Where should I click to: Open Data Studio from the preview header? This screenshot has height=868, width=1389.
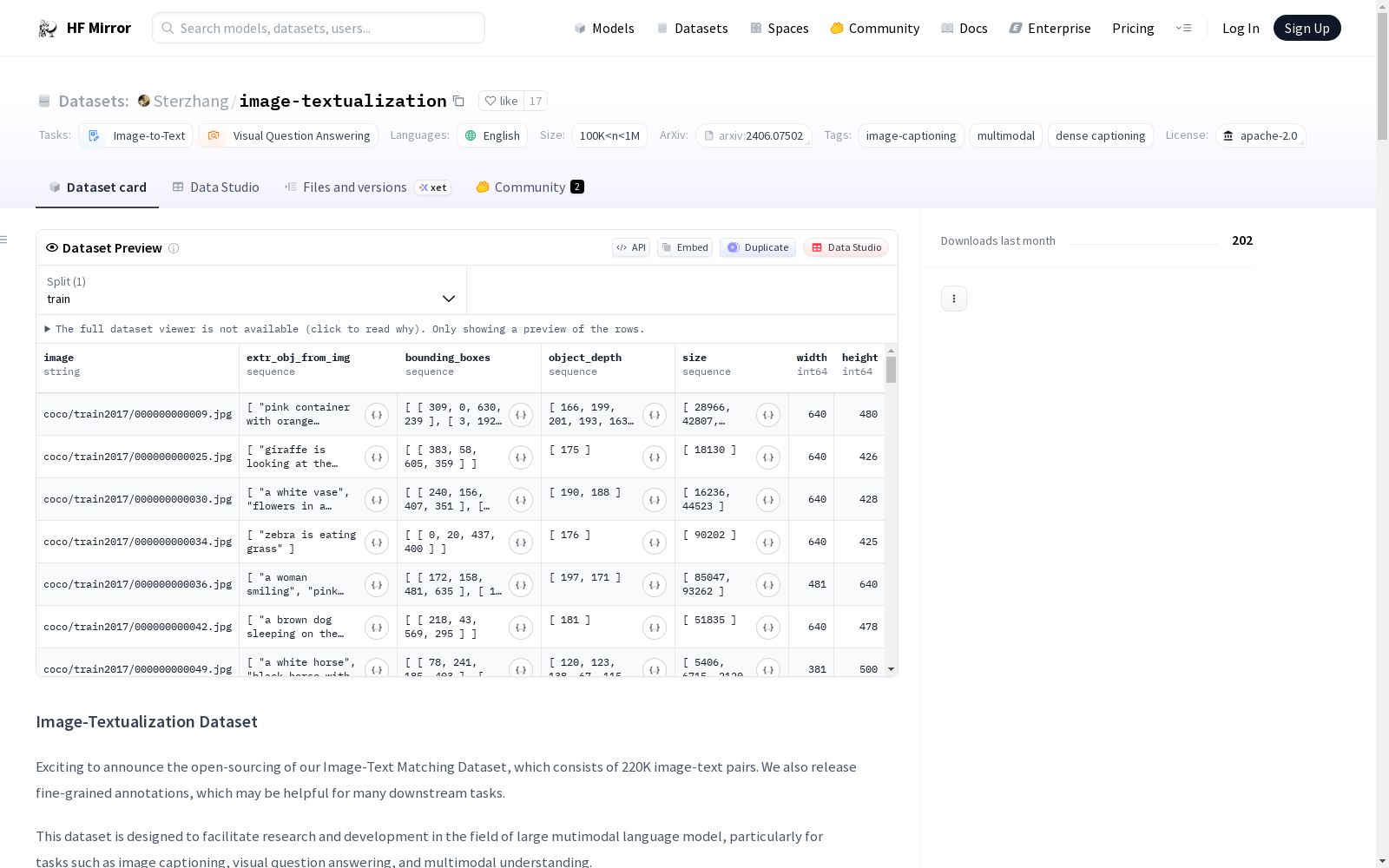(846, 247)
